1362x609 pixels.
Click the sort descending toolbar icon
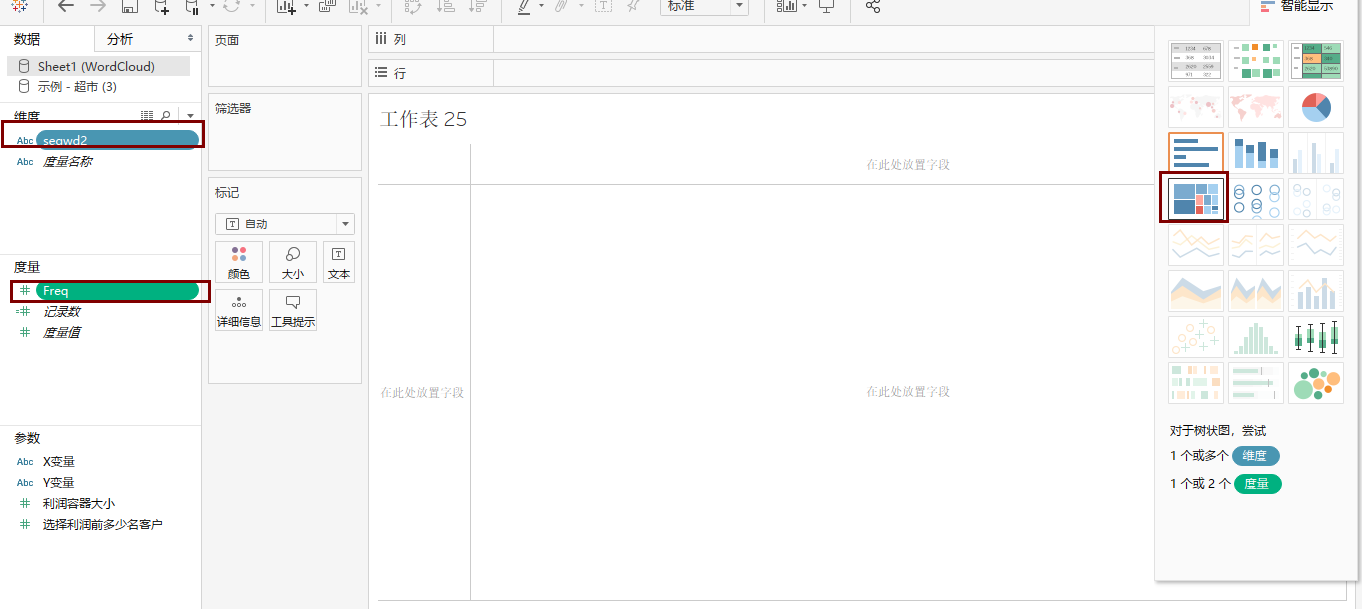click(479, 6)
